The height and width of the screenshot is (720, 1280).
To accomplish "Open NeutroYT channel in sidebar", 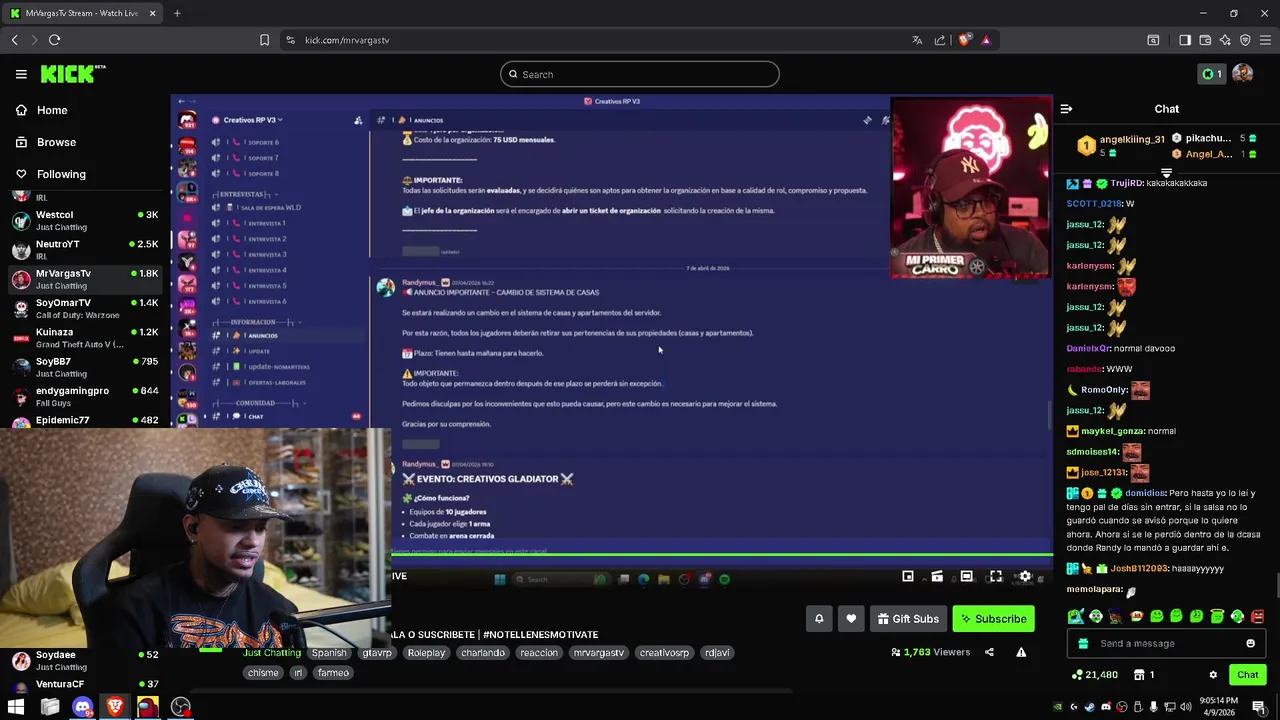I will tap(85, 250).
